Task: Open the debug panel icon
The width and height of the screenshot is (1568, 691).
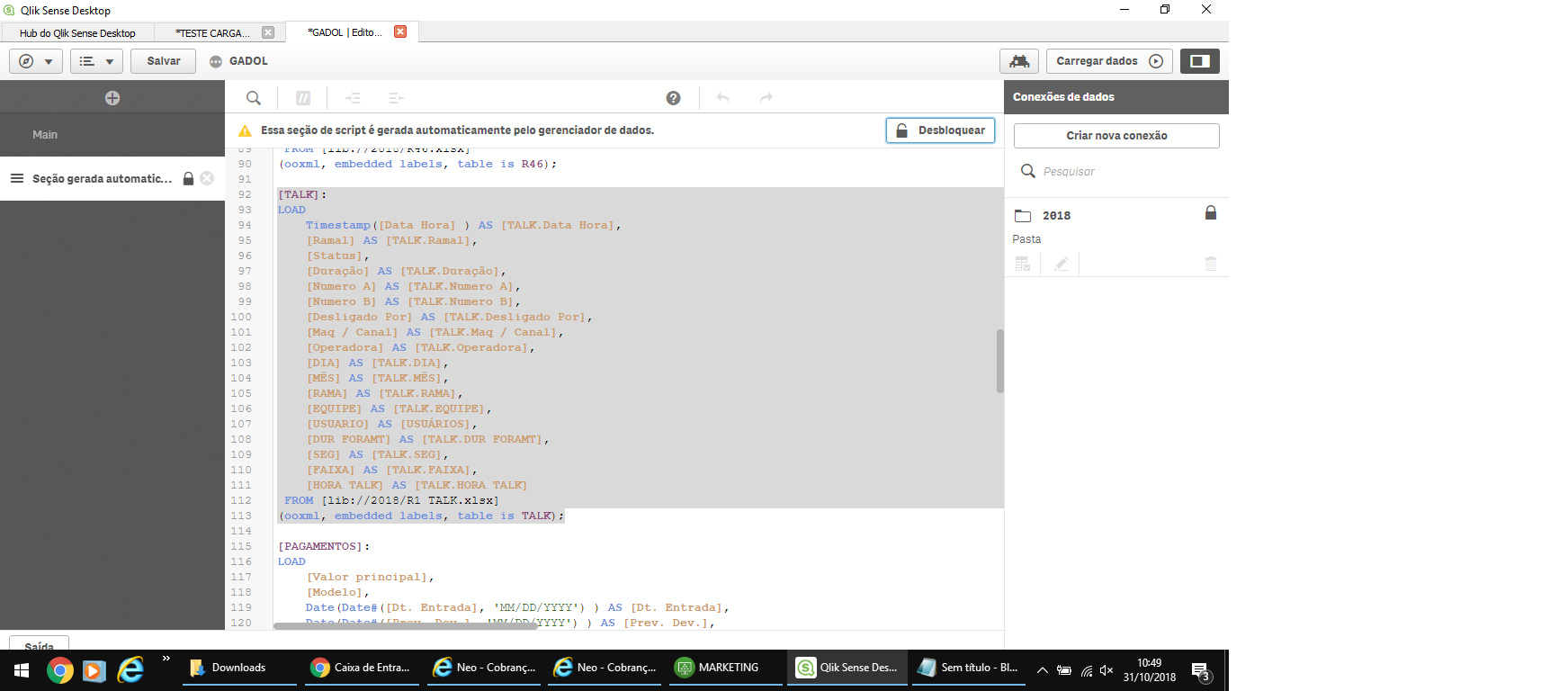Action: (x=1019, y=61)
